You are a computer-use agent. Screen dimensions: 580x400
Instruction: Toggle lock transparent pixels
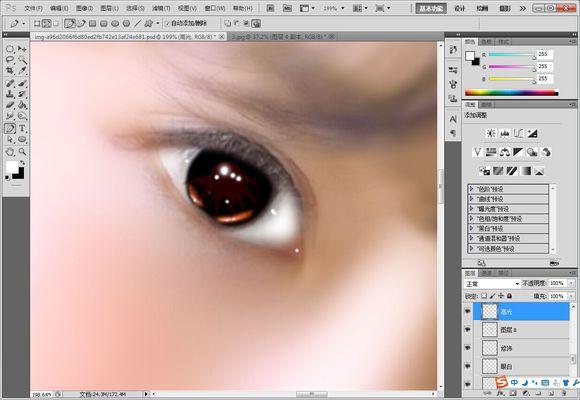click(484, 296)
